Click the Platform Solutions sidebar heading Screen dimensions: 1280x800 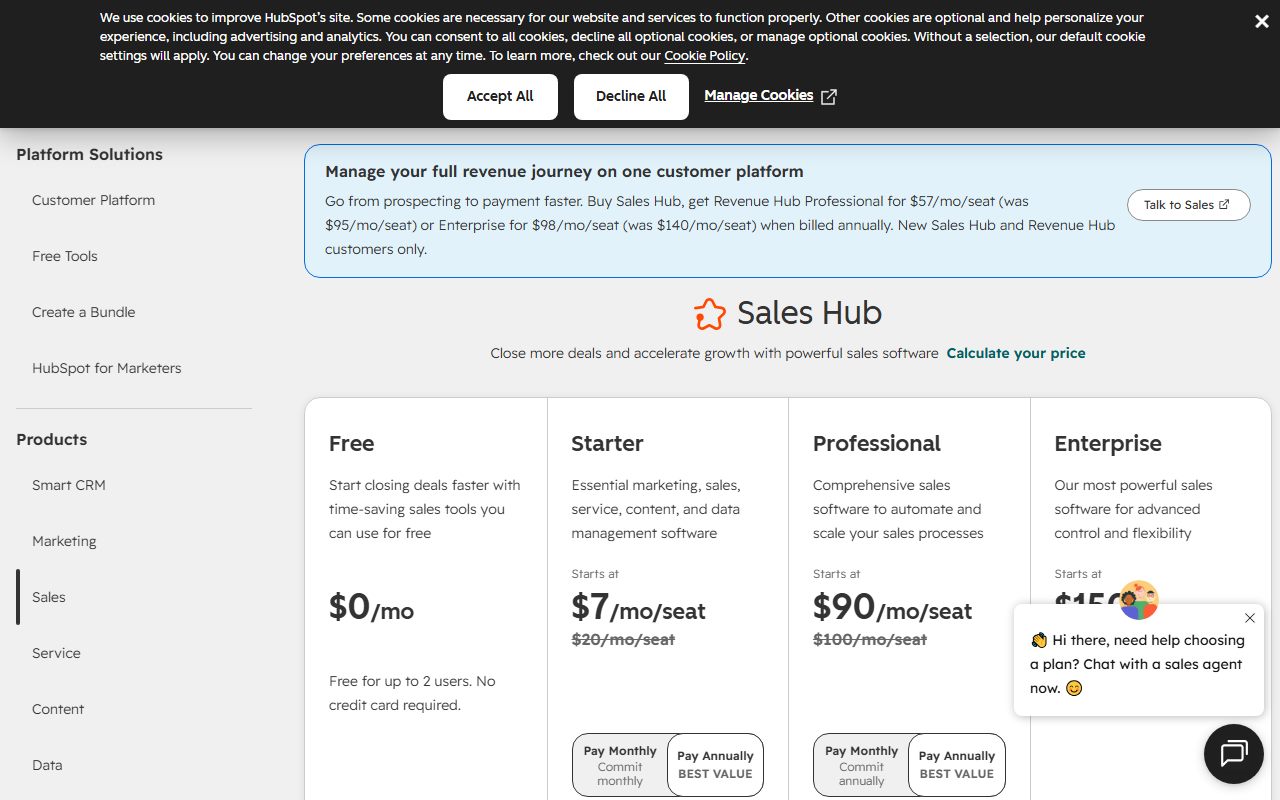pos(89,154)
